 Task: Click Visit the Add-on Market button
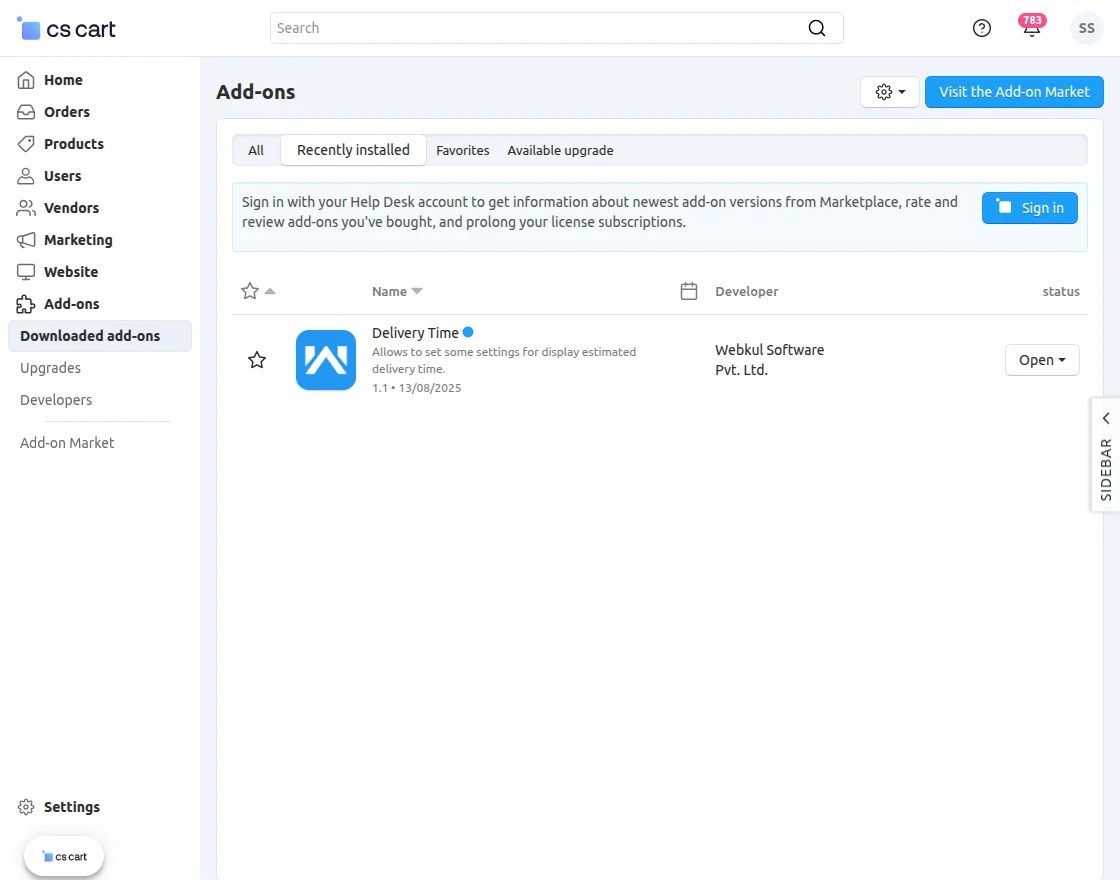(x=1014, y=92)
